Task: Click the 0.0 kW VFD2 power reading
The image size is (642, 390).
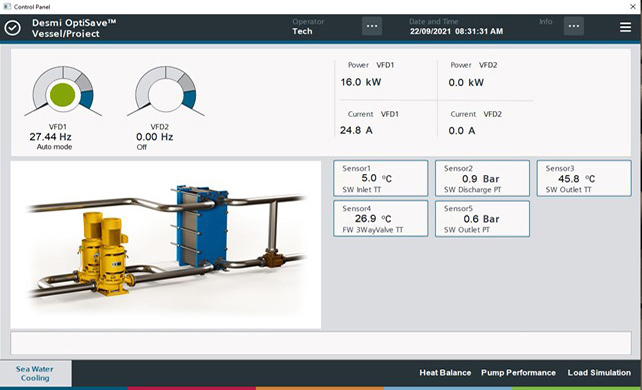Action: tap(466, 83)
